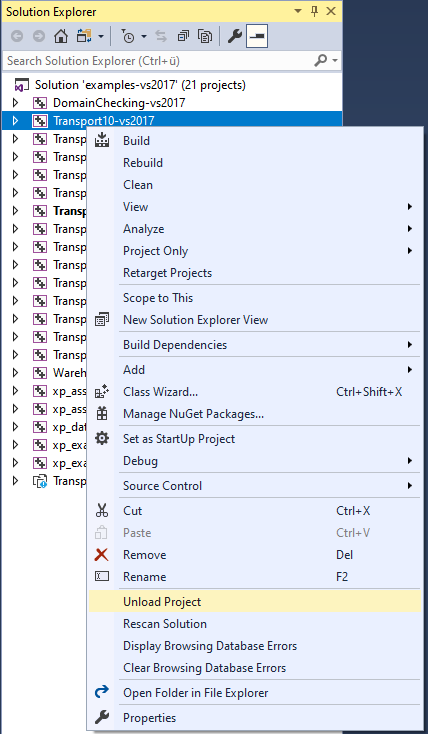Screen dimensions: 428x734
Task: Click the Home icon in Solution Explorer toolbar
Action: click(x=61, y=37)
